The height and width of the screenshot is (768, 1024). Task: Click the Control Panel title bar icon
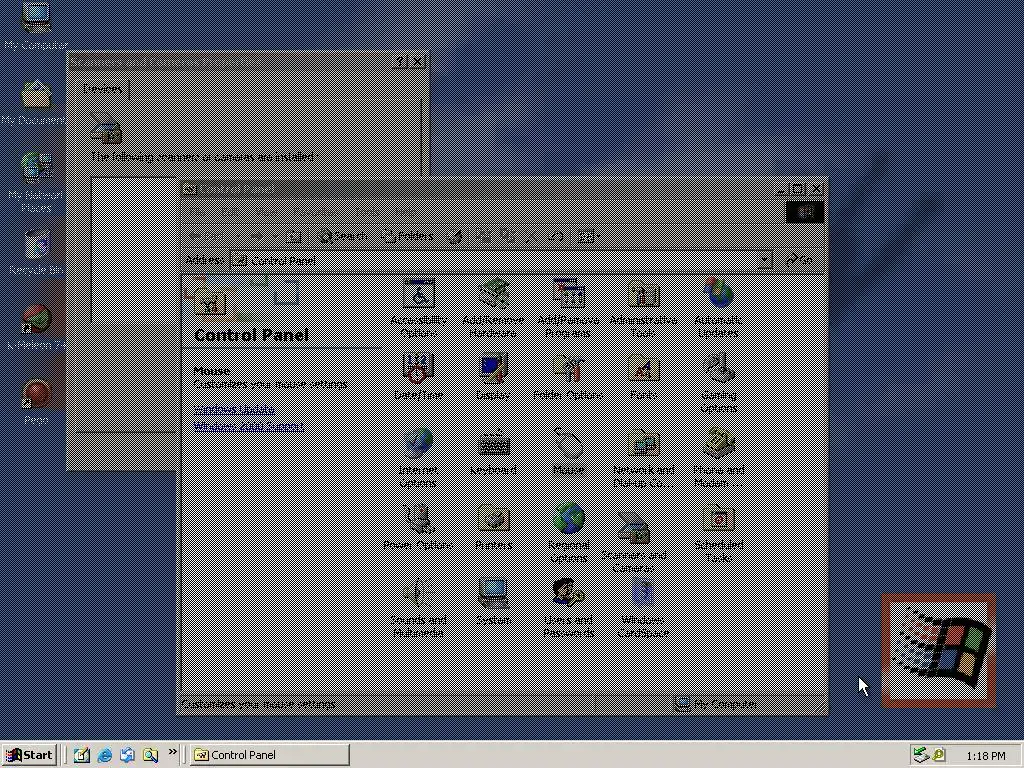pyautogui.click(x=189, y=189)
